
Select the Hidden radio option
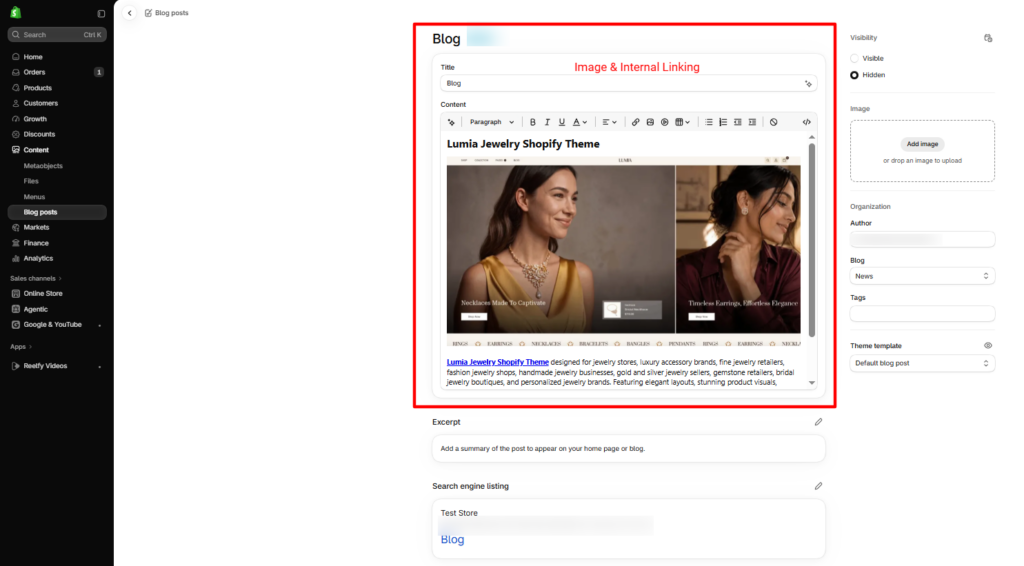tap(854, 75)
